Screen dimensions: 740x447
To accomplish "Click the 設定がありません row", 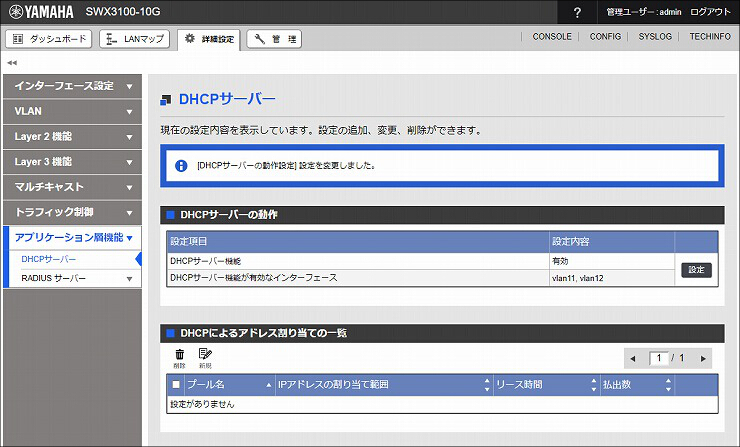I will [x=442, y=404].
